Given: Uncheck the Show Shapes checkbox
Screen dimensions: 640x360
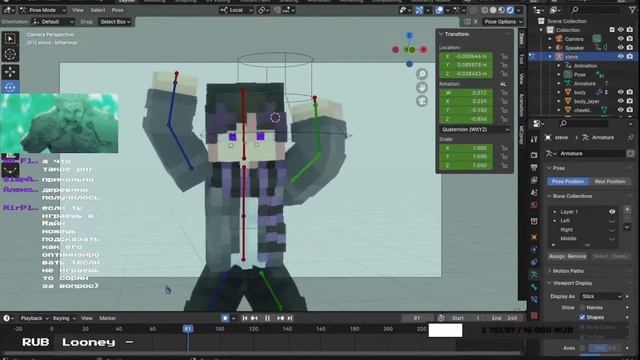Looking at the screenshot, I should pyautogui.click(x=582, y=317).
